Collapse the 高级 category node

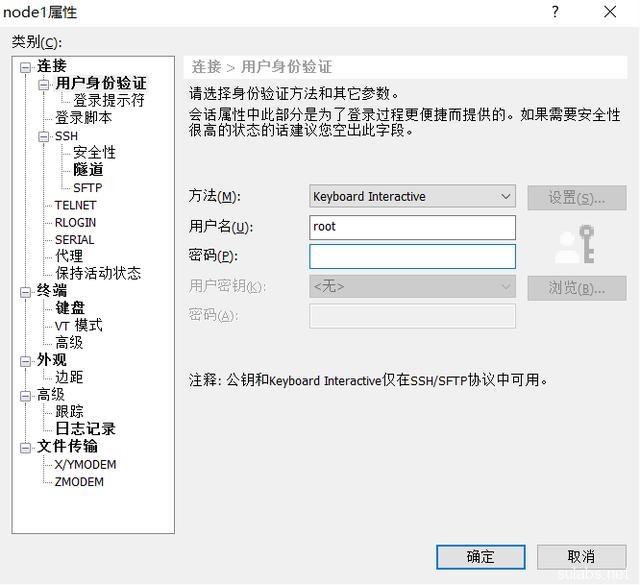25,396
